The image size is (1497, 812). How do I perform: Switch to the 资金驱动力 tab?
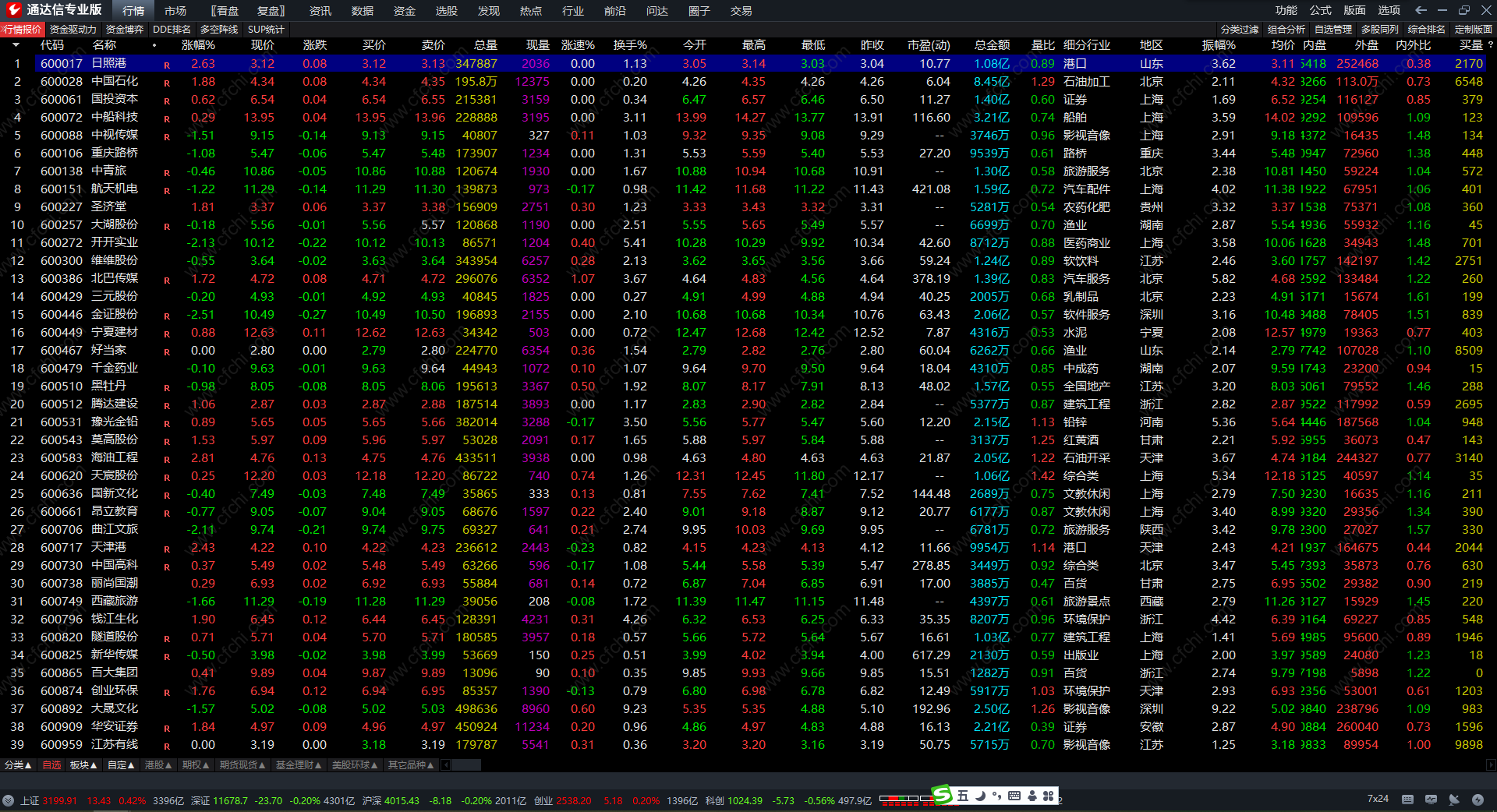[x=73, y=30]
